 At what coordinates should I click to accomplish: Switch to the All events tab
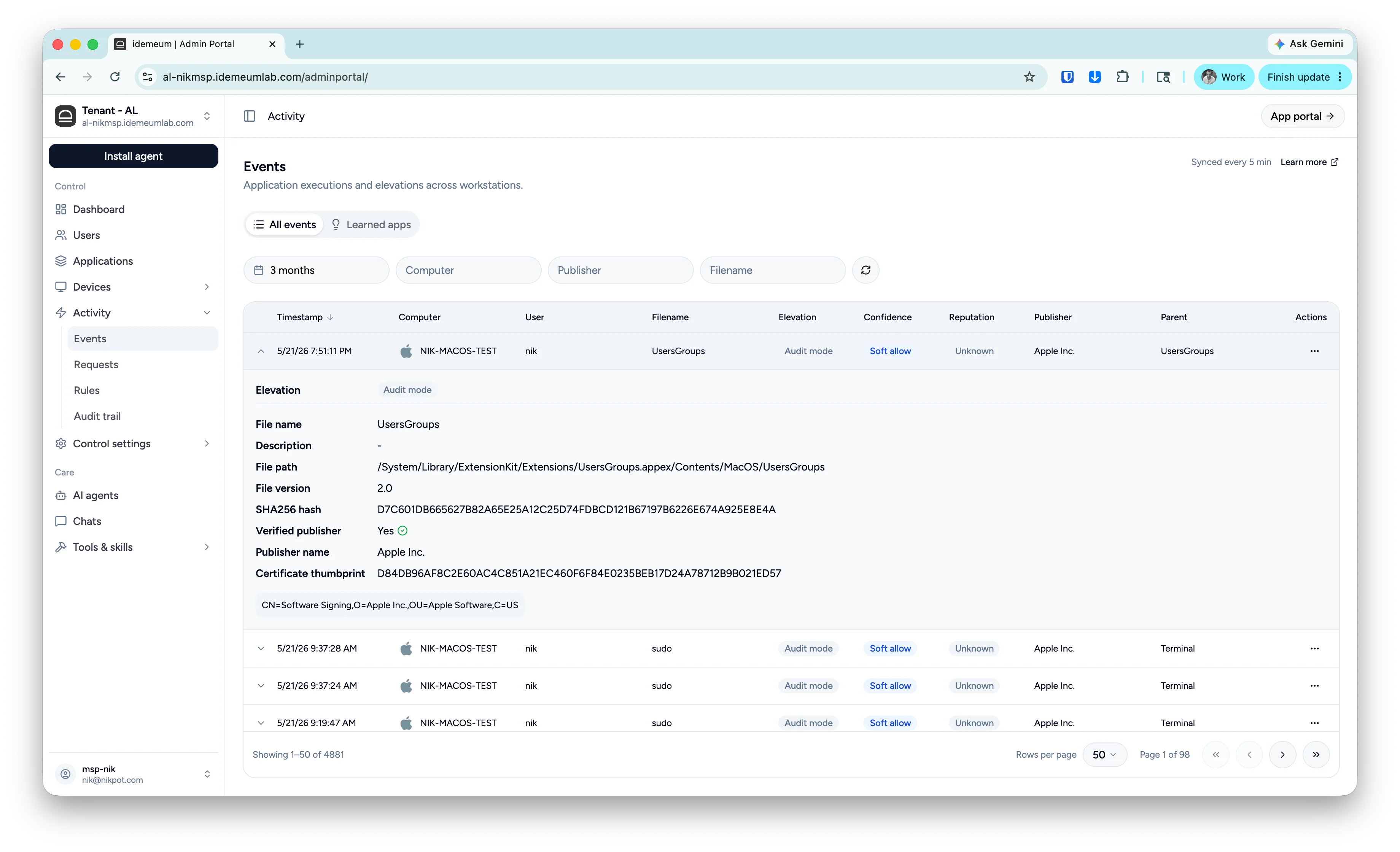coord(285,224)
